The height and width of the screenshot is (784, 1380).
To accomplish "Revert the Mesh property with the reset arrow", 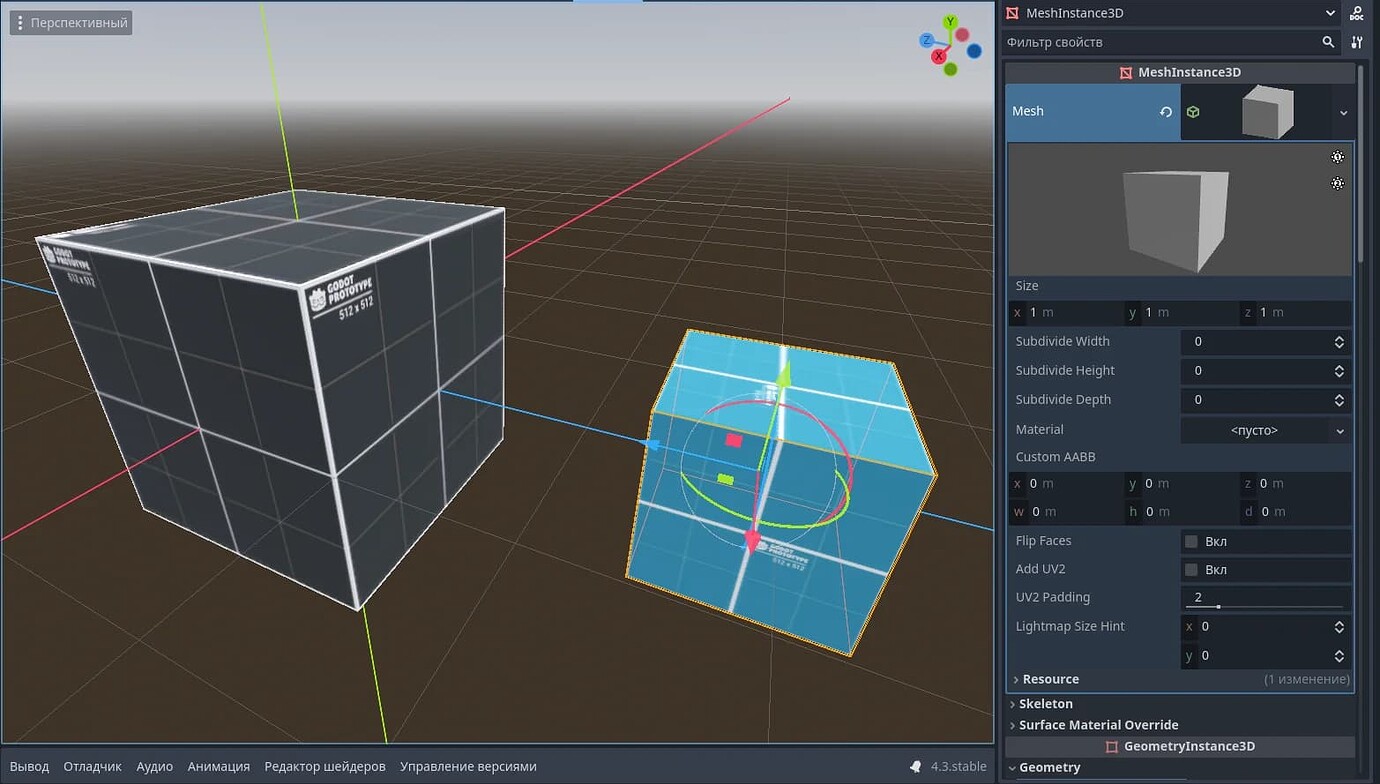I will [x=1166, y=112].
